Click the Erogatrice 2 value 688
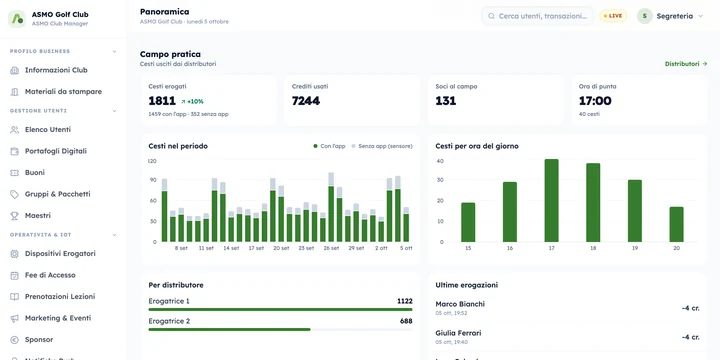Viewport: 720px width, 360px height. click(406, 321)
